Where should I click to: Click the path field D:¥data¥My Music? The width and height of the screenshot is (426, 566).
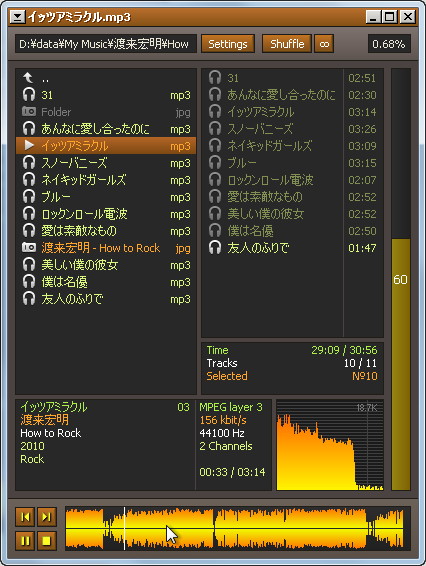pos(106,44)
